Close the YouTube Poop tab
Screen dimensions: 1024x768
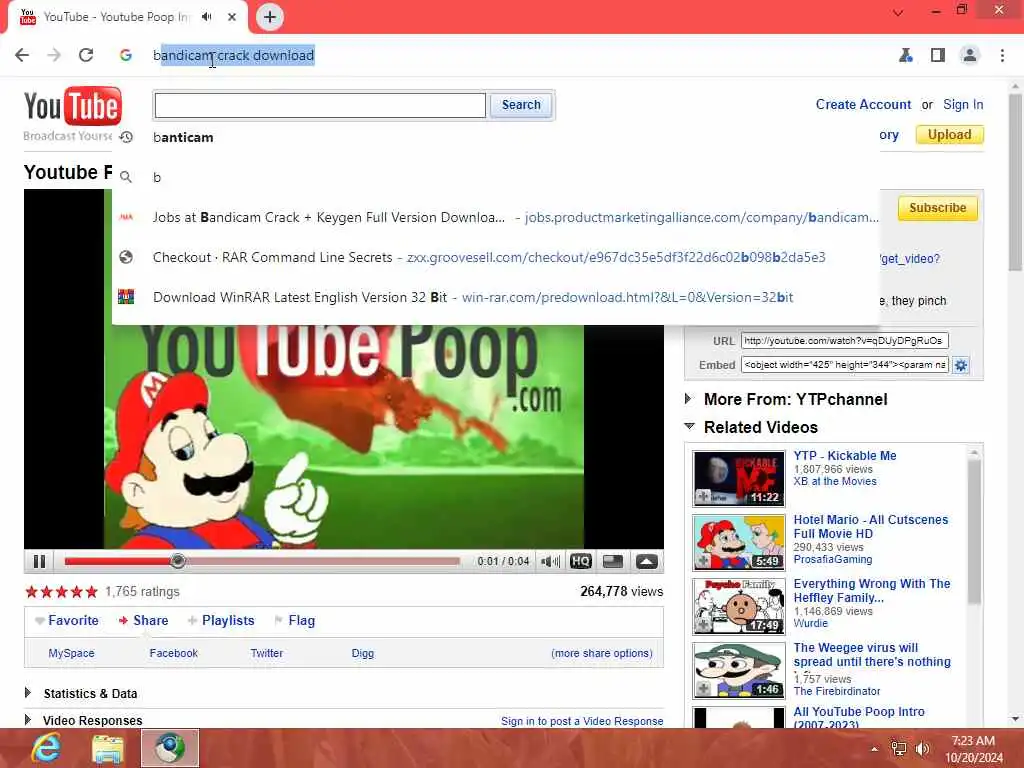click(x=232, y=17)
